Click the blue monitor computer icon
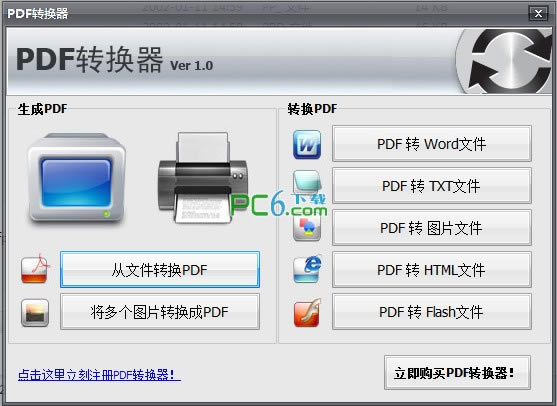Screen dimensions: 557x406 click(x=76, y=179)
